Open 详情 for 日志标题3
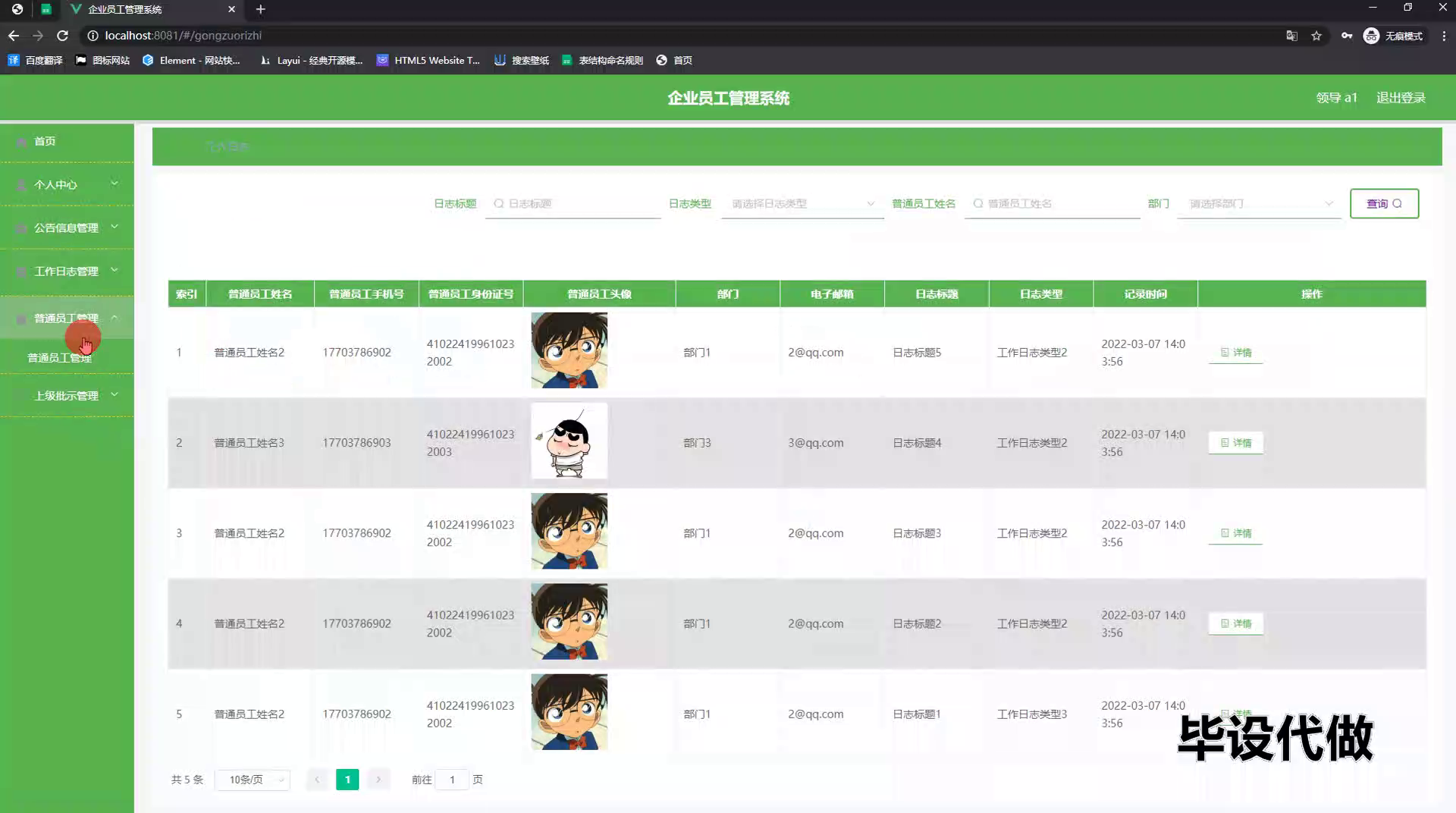1456x813 pixels. [1235, 533]
